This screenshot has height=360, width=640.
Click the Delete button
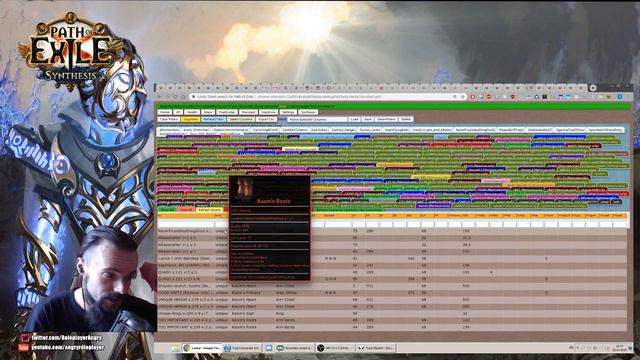pos(406,119)
